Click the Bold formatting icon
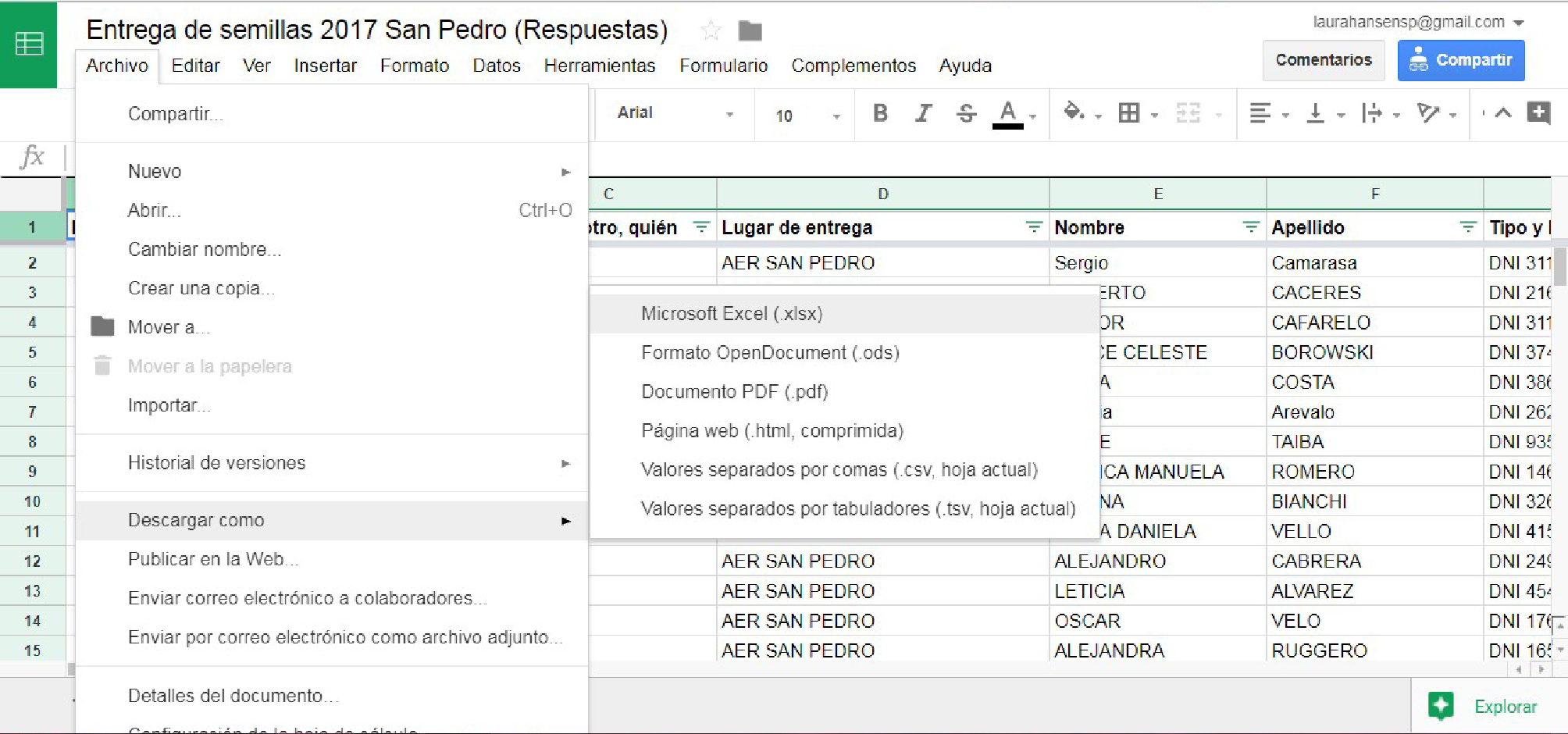1568x734 pixels. 880,113
